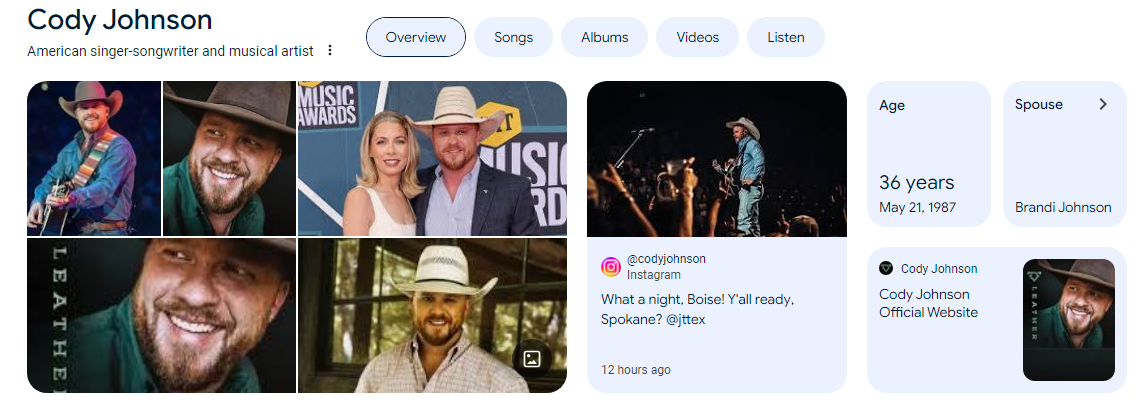This screenshot has width=1147, height=415.
Task: Open the Music Awards couple photo
Action: point(432,158)
